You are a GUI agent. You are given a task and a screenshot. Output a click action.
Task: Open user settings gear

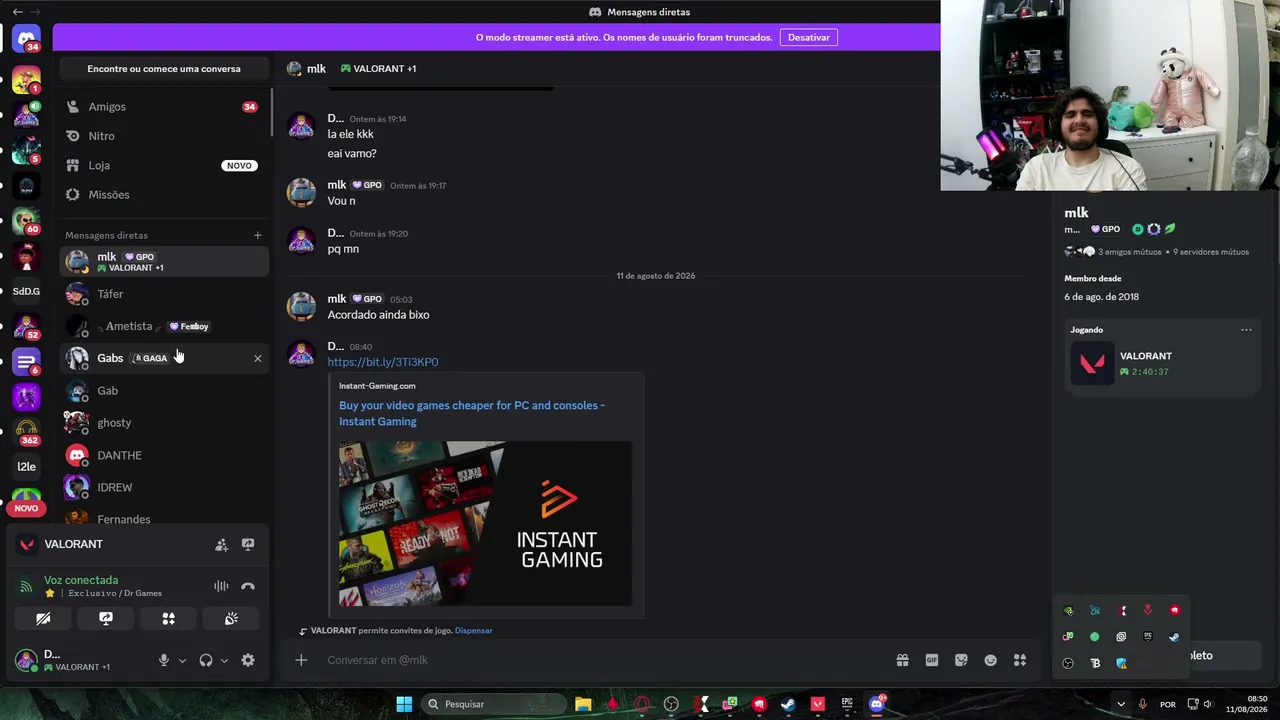(x=248, y=660)
